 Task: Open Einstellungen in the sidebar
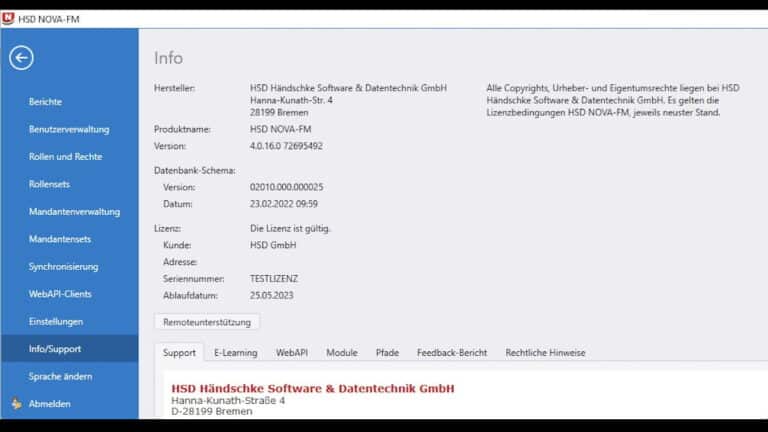(56, 322)
